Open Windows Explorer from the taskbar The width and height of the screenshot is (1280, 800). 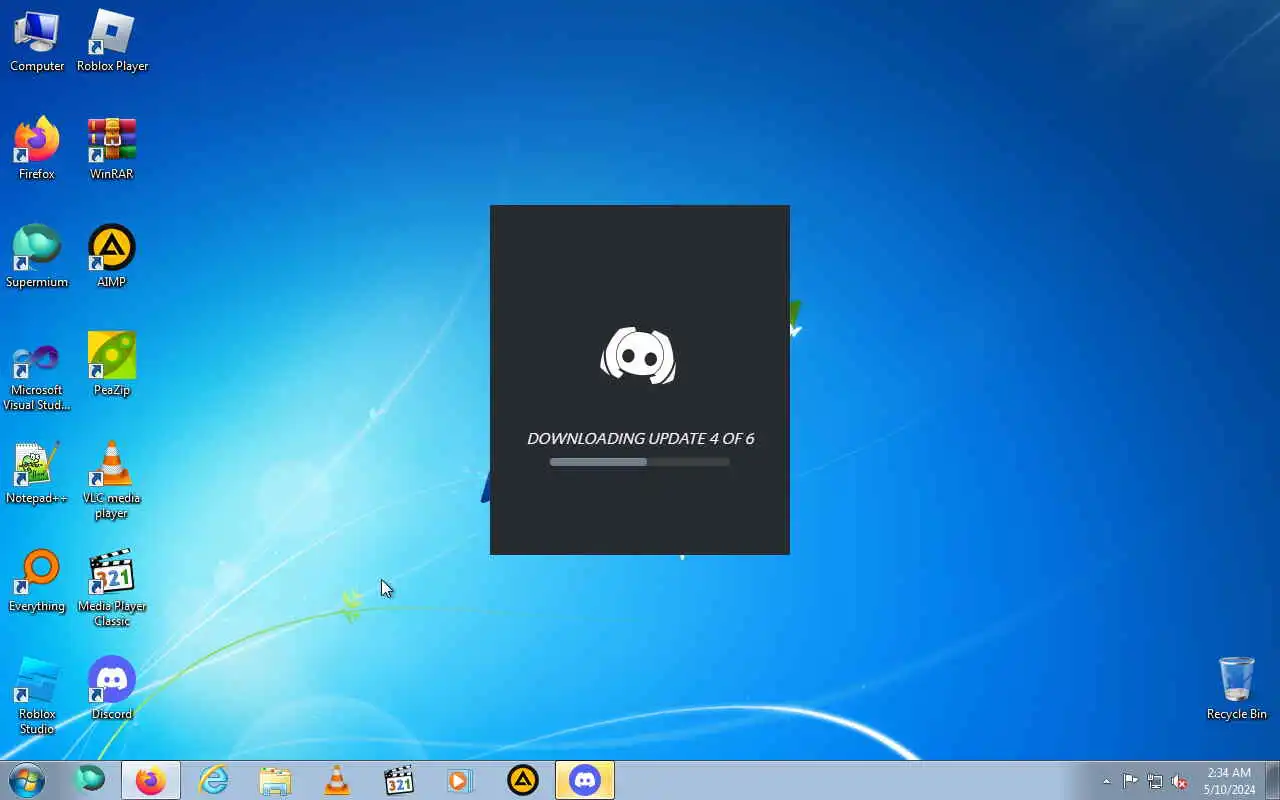pyautogui.click(x=275, y=780)
